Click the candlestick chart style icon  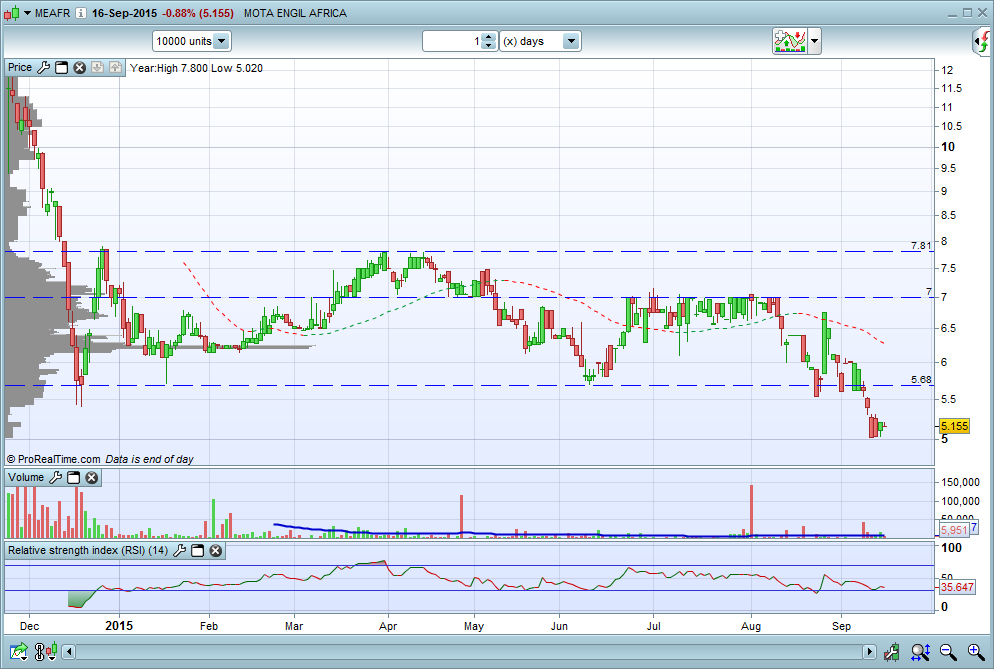[11, 13]
